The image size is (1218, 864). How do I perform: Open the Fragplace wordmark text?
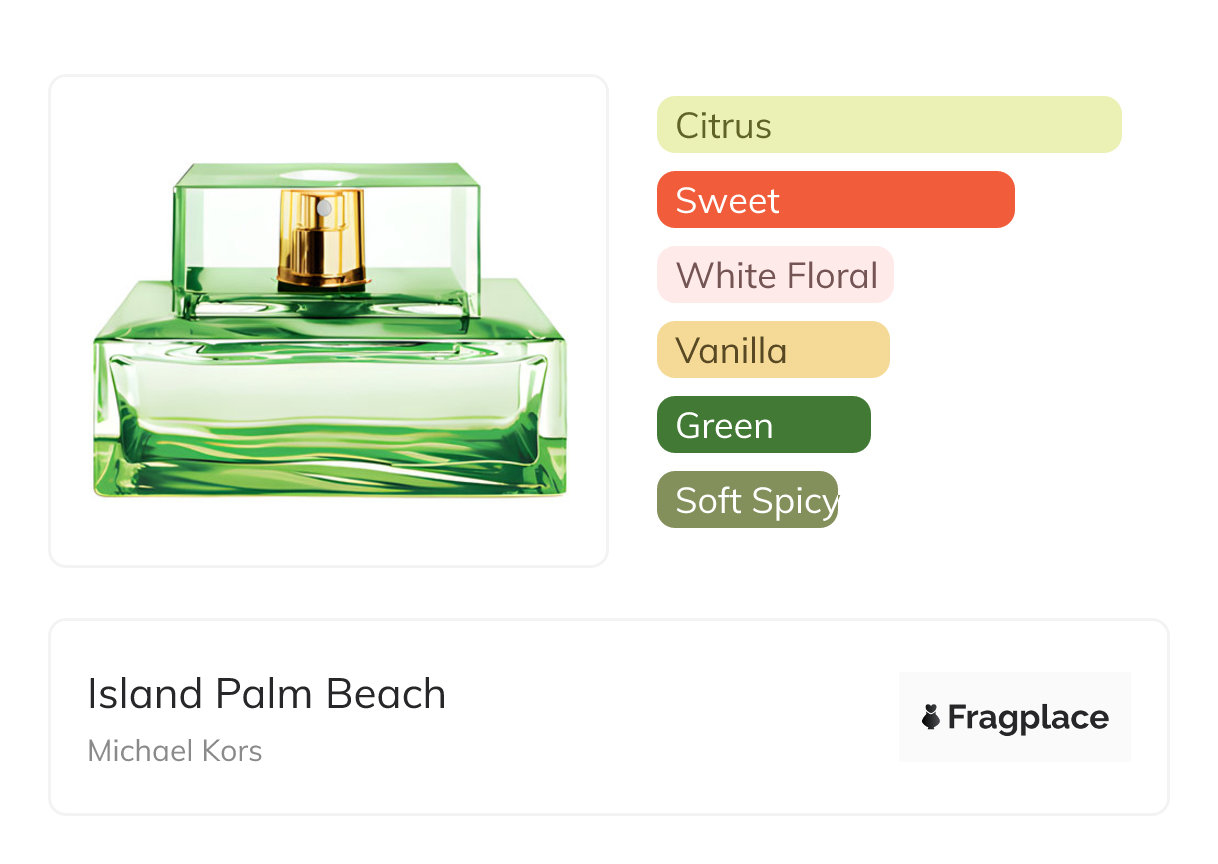(1028, 717)
